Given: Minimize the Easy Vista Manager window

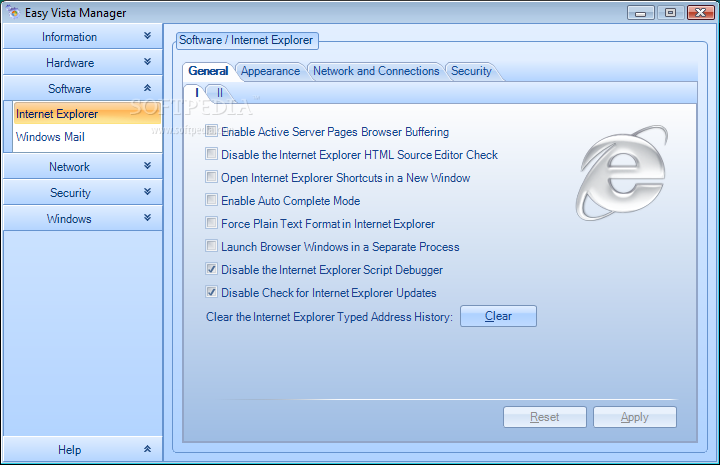Looking at the screenshot, I should click(641, 13).
